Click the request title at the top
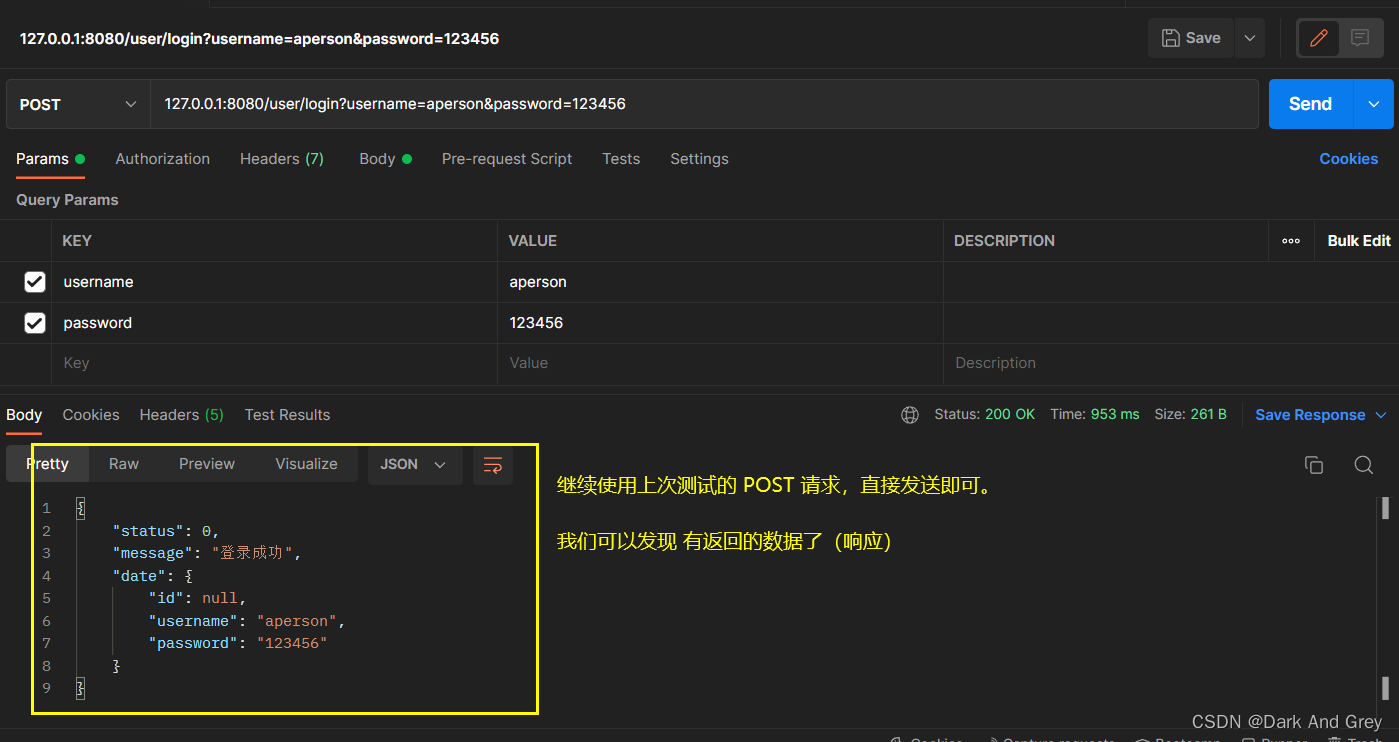This screenshot has height=742, width=1399. (x=259, y=39)
